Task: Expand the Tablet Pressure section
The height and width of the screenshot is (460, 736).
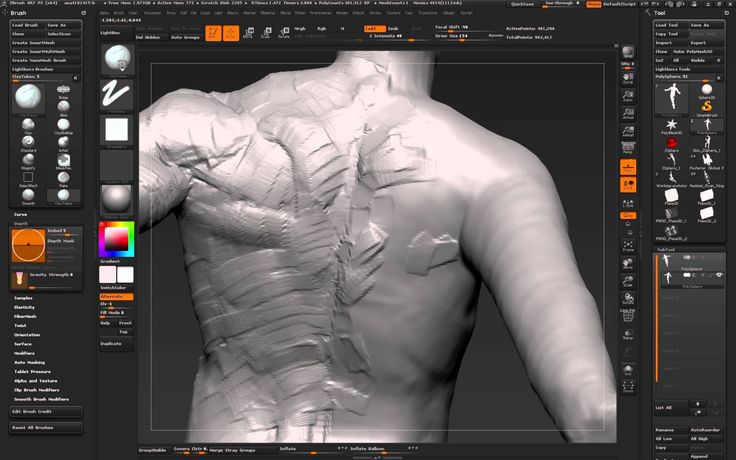Action: click(x=33, y=371)
